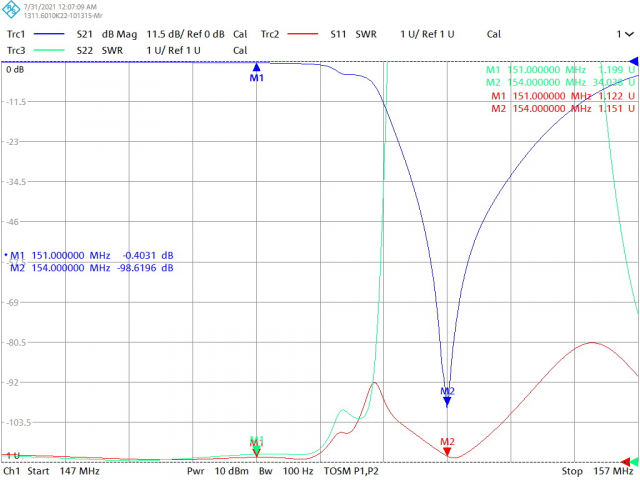Select the blue M2 marker at the notch minimum

click(x=447, y=402)
